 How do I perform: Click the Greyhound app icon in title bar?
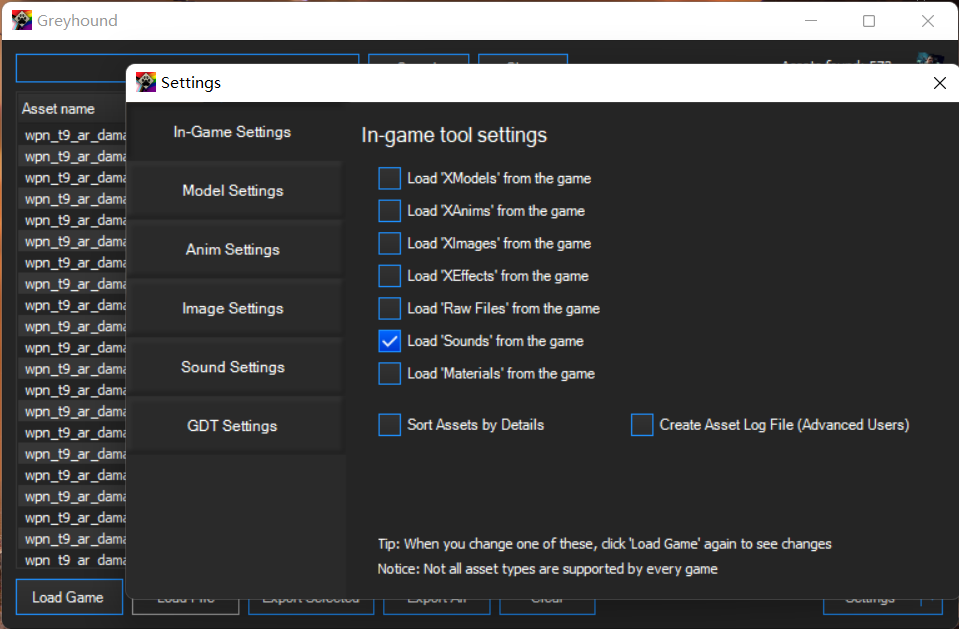click(22, 20)
